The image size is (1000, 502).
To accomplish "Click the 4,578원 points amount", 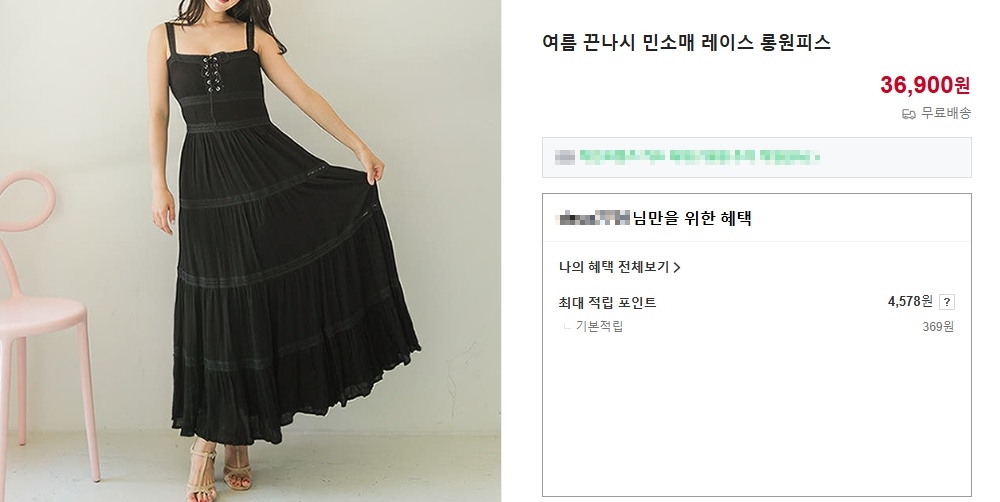I will coord(910,301).
